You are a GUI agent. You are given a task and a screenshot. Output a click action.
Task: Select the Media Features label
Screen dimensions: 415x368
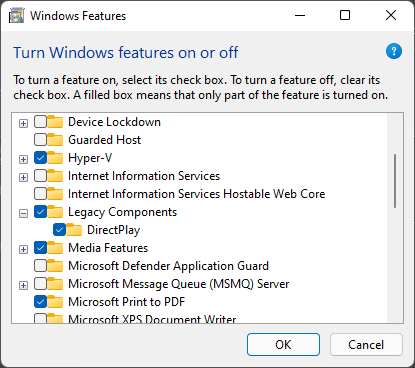point(108,248)
